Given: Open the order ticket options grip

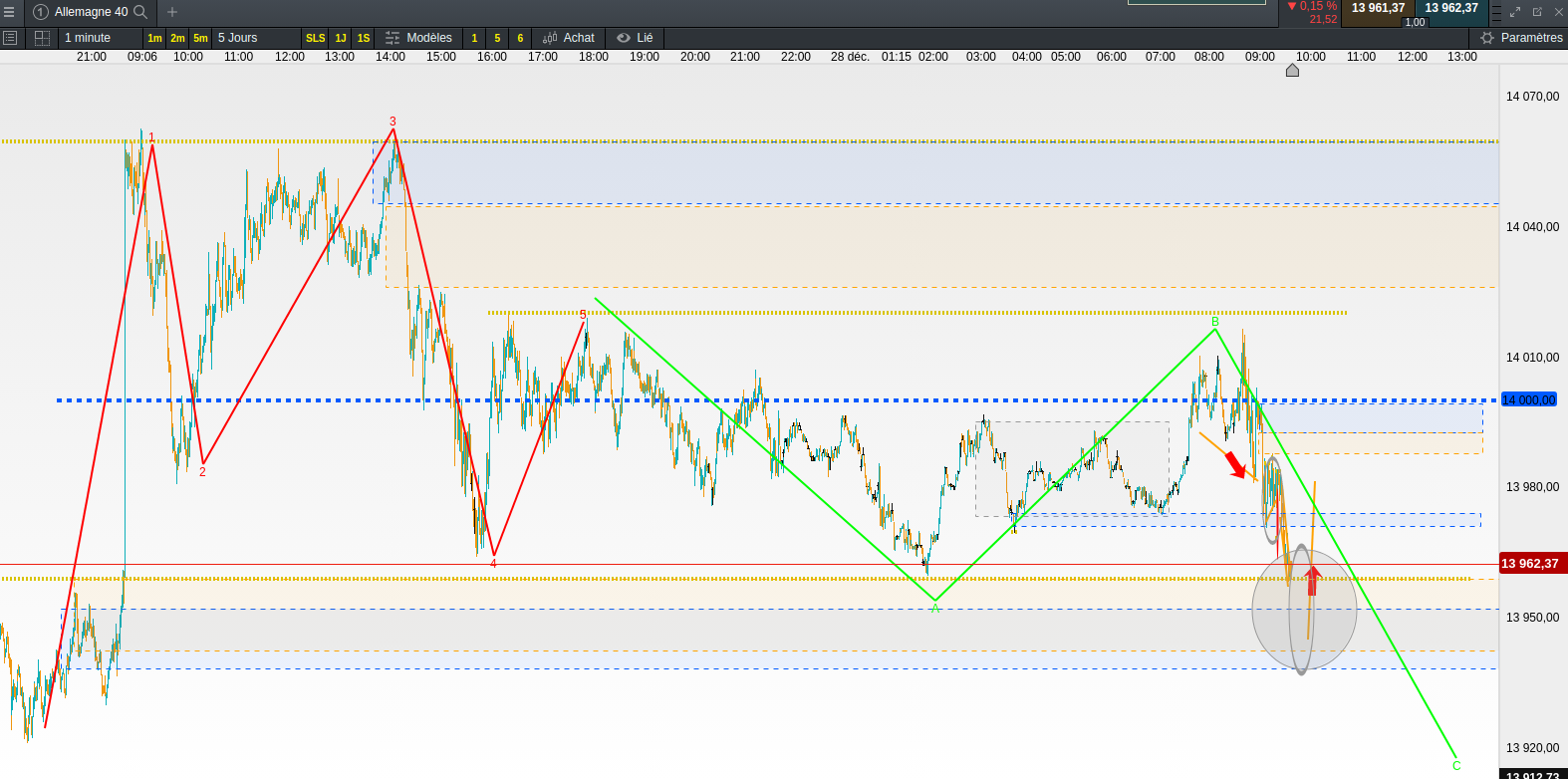Looking at the screenshot, I should tap(1496, 13).
